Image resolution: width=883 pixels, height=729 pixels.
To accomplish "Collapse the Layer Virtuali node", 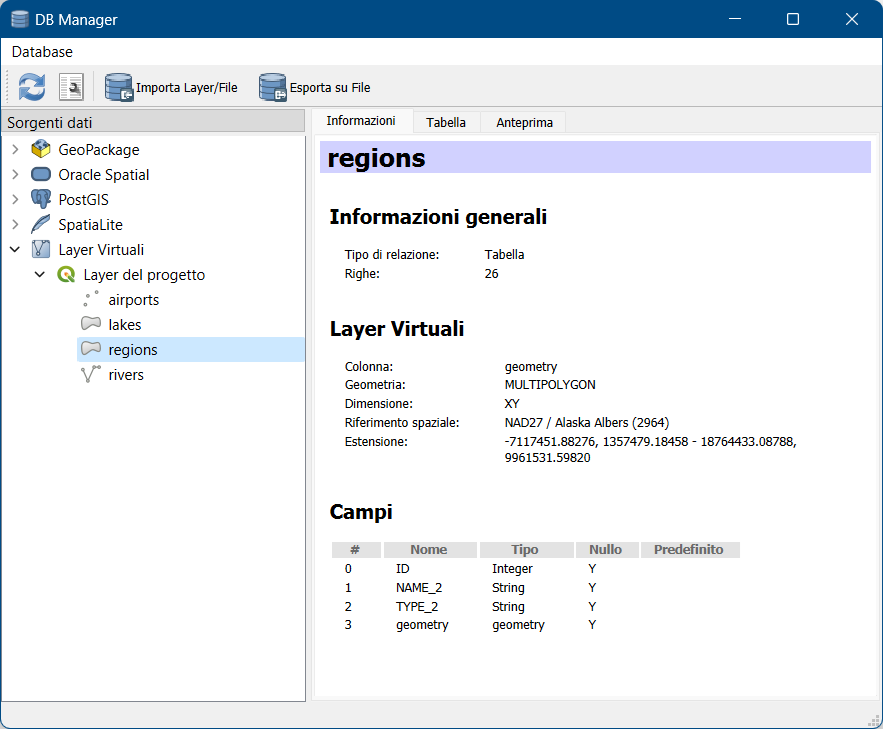I will pos(15,249).
